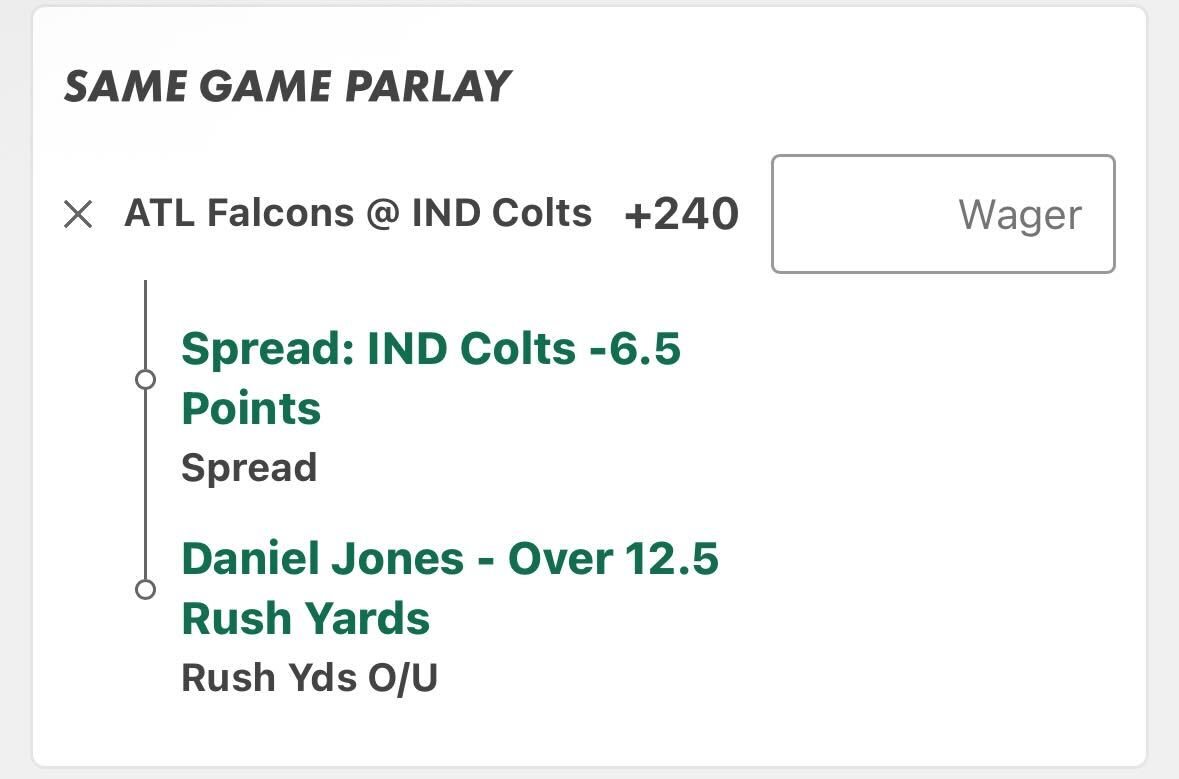Click the gray Spread market label
1179x779 pixels.
tap(249, 468)
